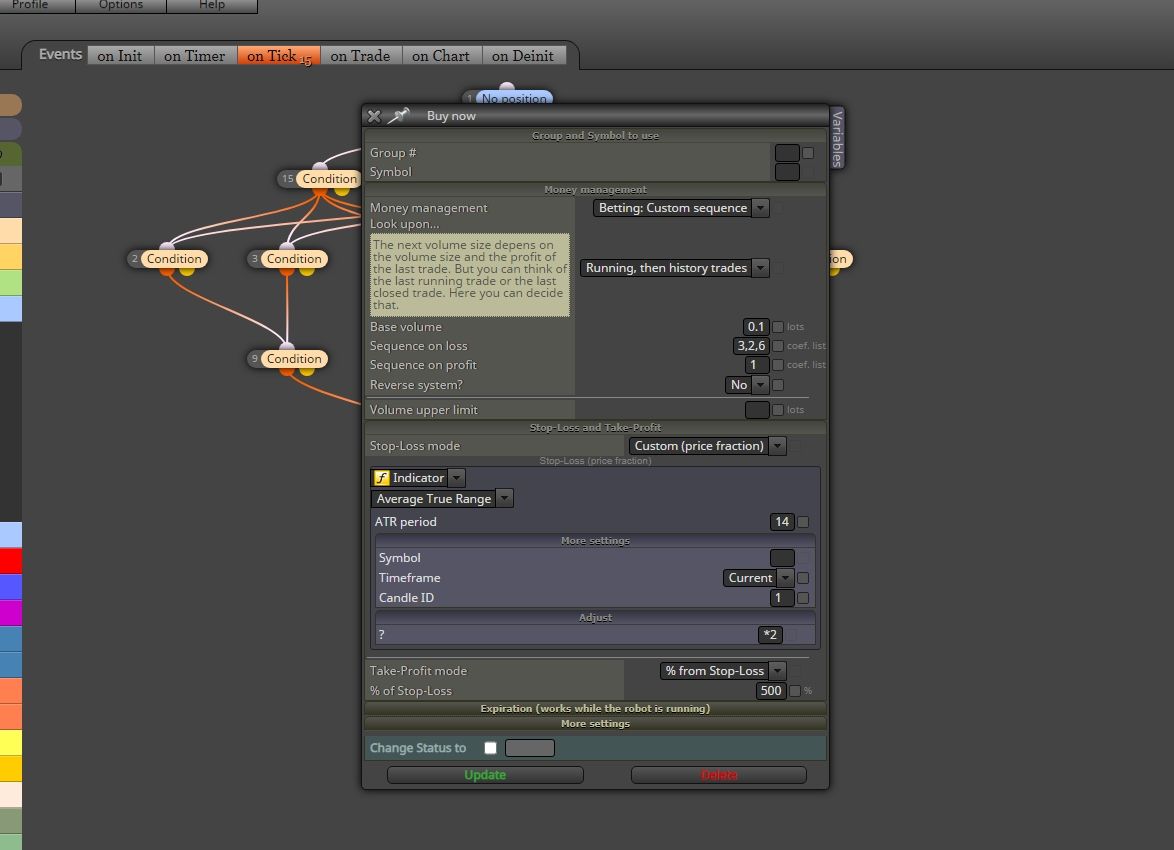The image size is (1174, 850).
Task: Click the ATR period 14 field
Action: pos(782,522)
